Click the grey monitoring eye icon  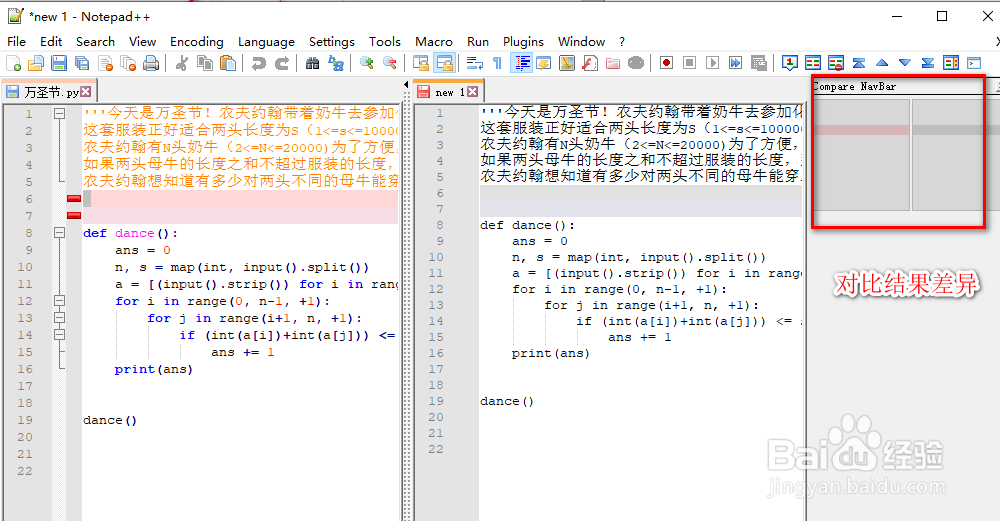[x=636, y=62]
